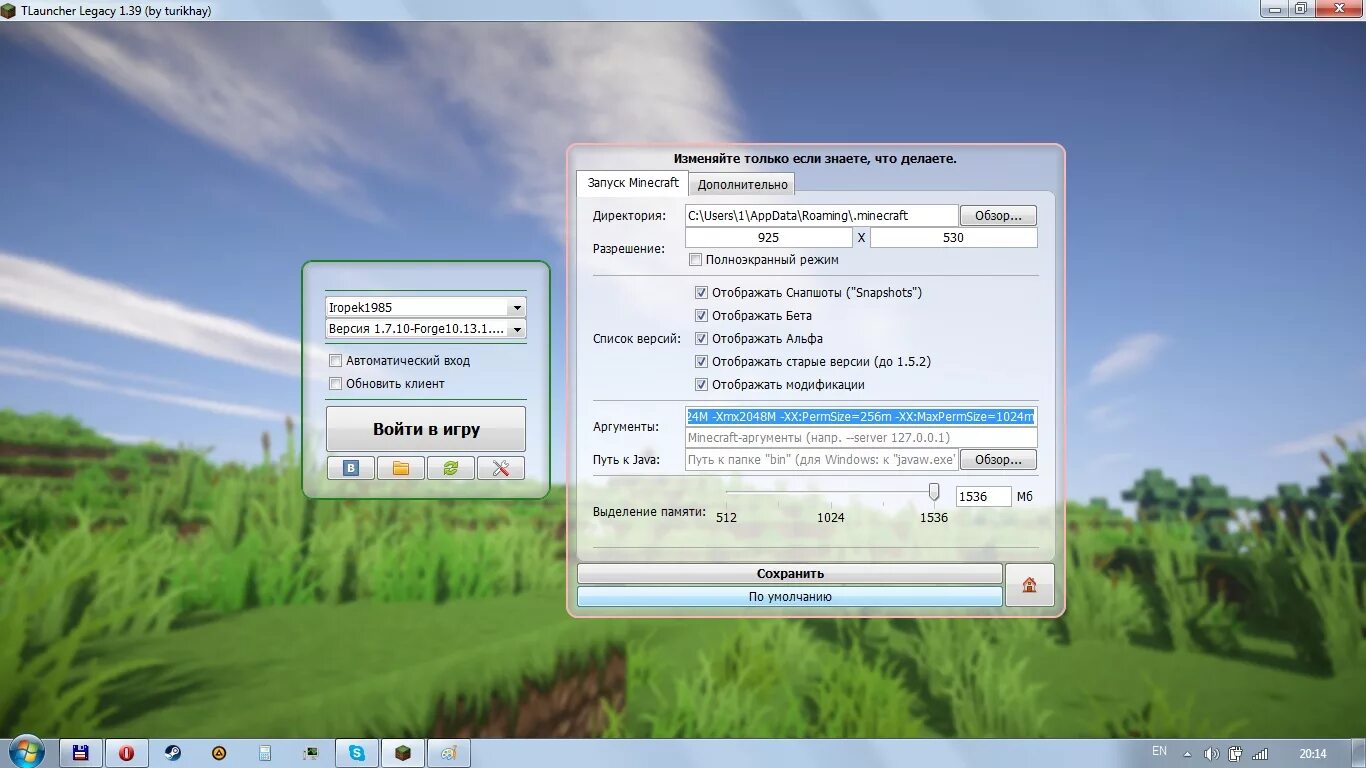This screenshot has height=768, width=1366.
Task: Open the floppy-disk app on taskbar
Action: coord(81,753)
